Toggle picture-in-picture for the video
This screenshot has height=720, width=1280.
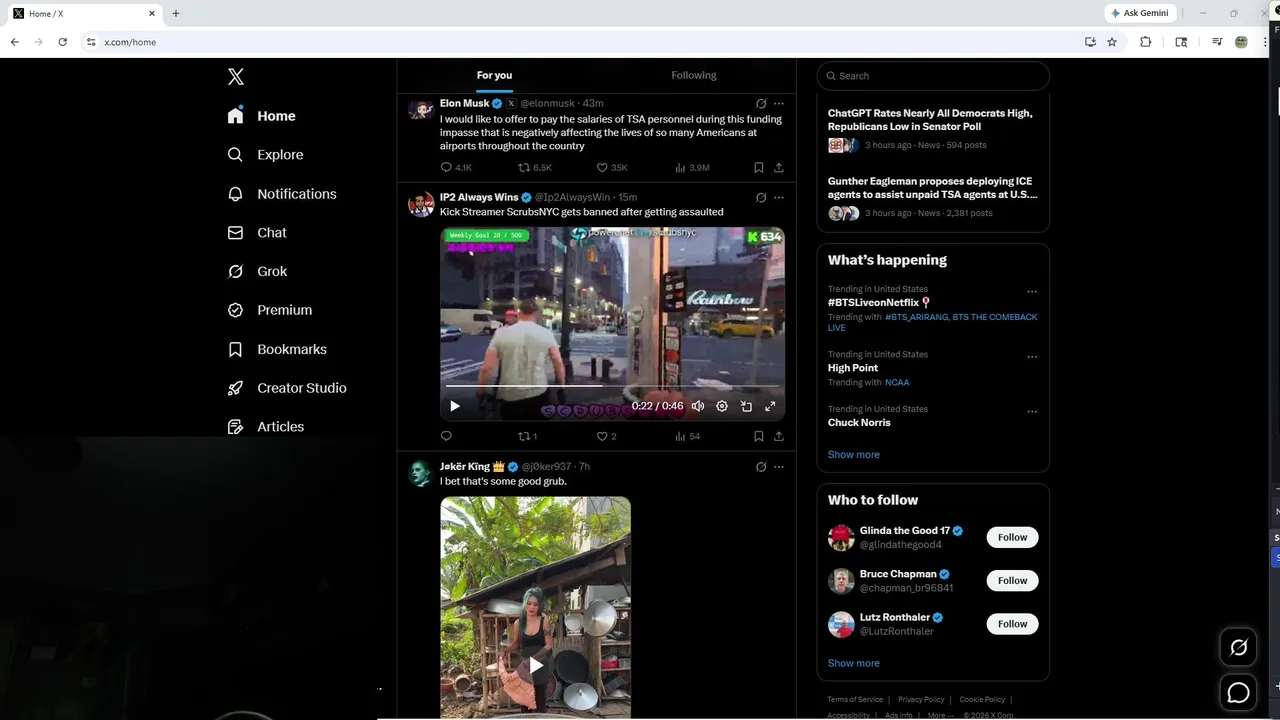tap(746, 406)
